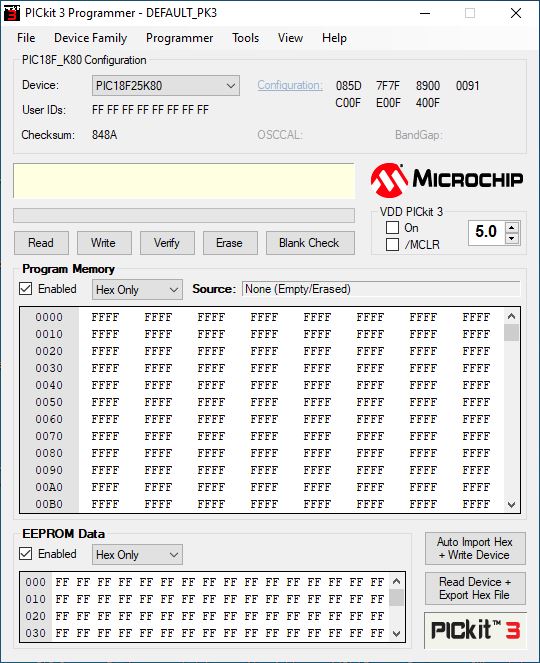This screenshot has height=663, width=540.
Task: Click EEPROM Data scrollbar down arrow
Action: [x=396, y=633]
